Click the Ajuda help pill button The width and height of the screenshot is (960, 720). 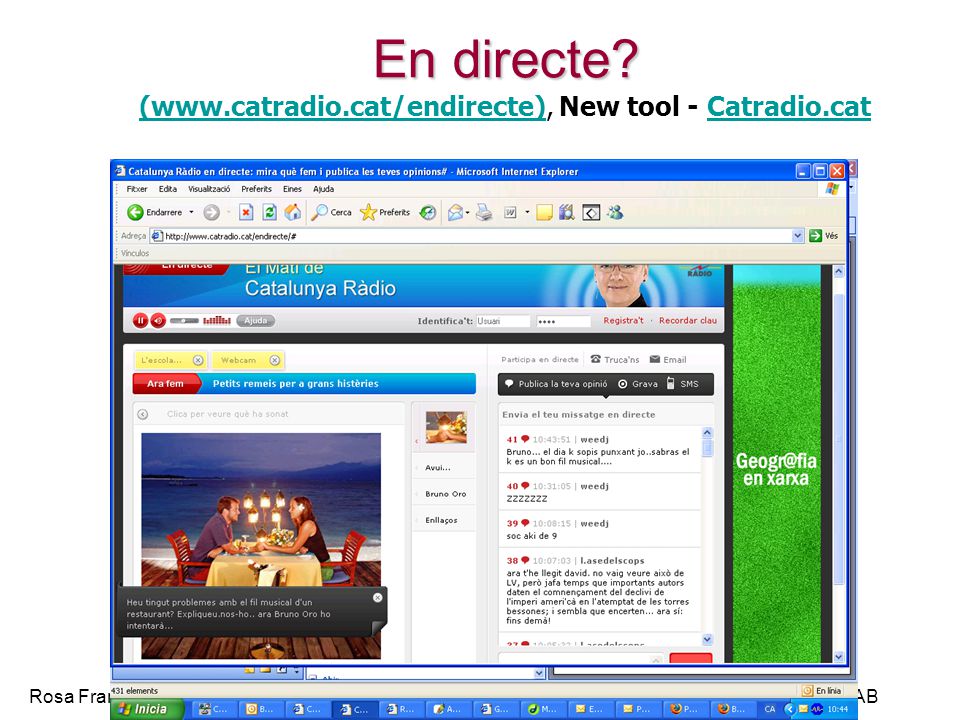[x=255, y=320]
